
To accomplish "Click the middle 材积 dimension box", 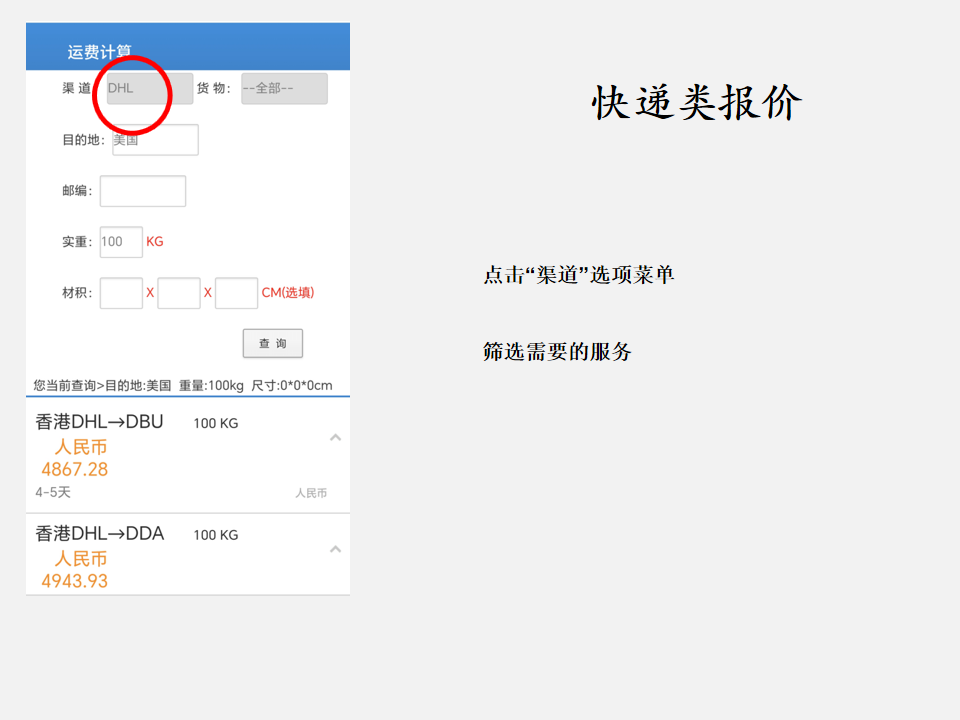I will (179, 293).
